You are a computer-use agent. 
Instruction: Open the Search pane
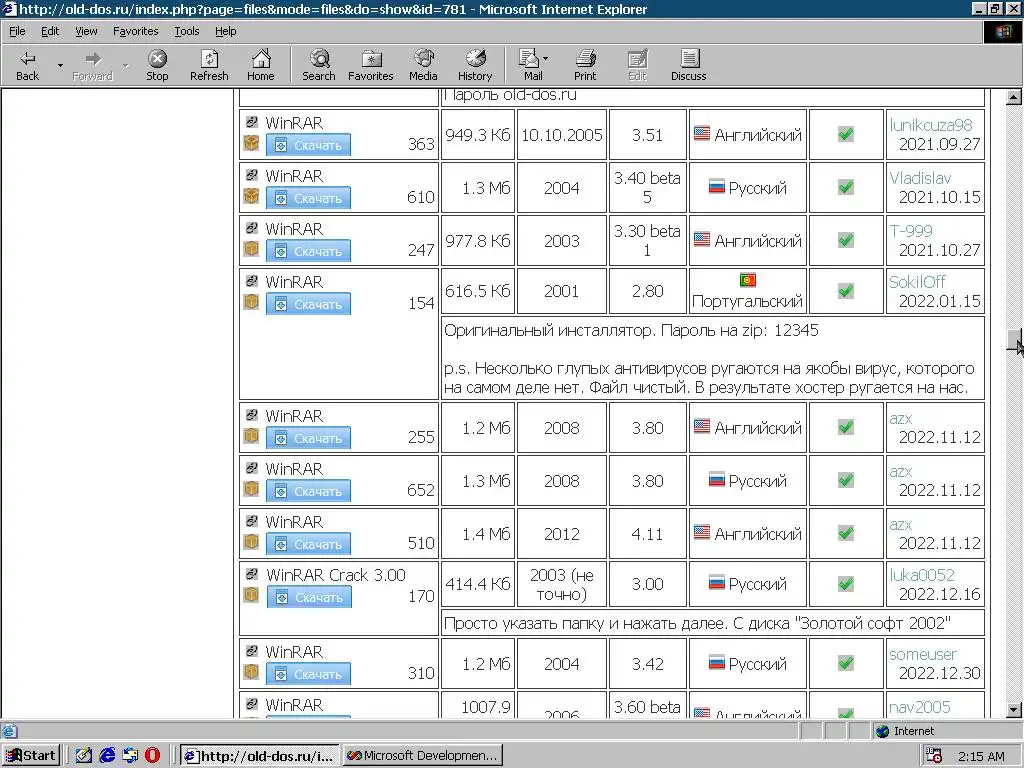(x=319, y=65)
